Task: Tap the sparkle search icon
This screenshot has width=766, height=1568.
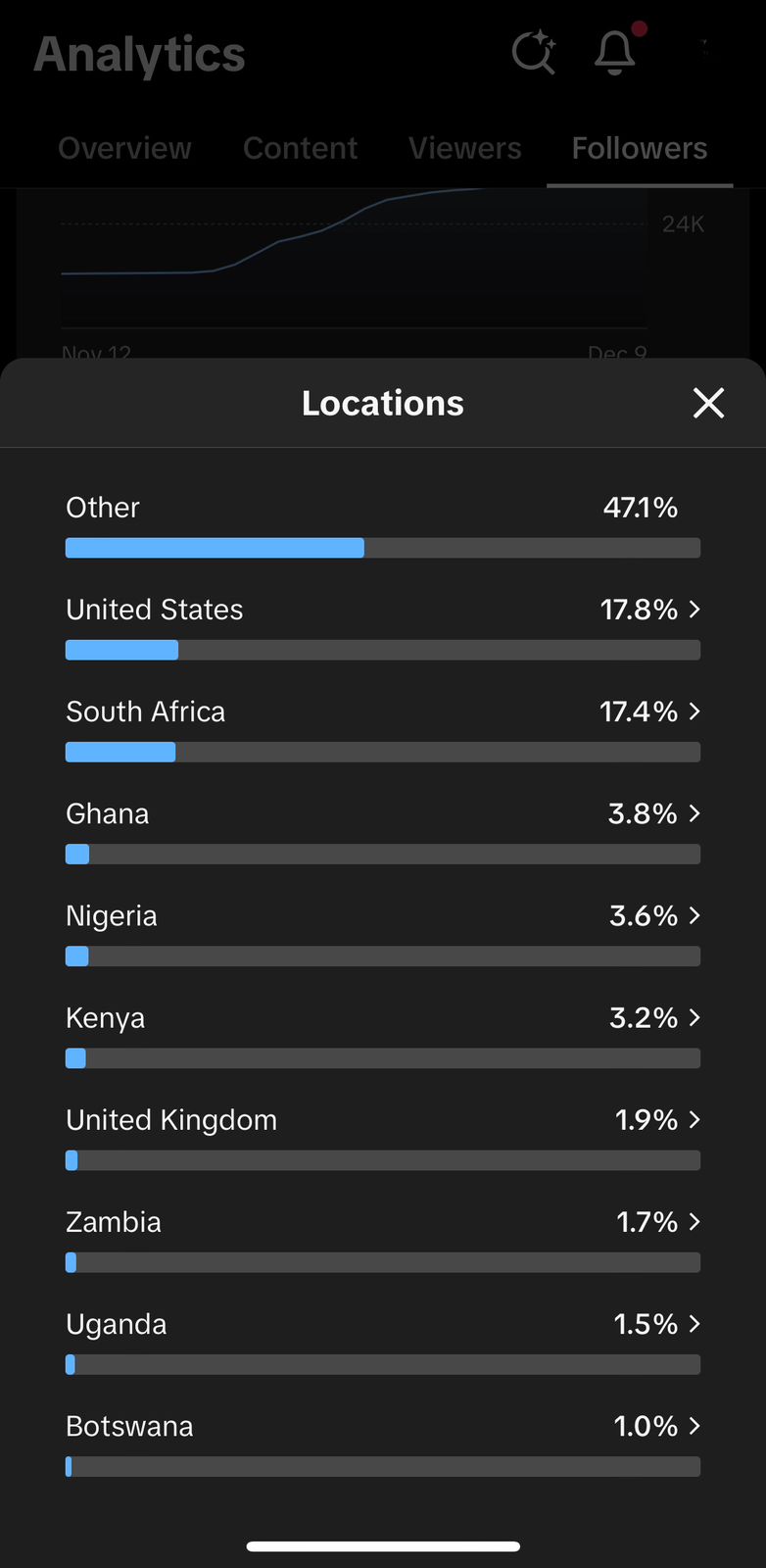Action: tap(534, 52)
